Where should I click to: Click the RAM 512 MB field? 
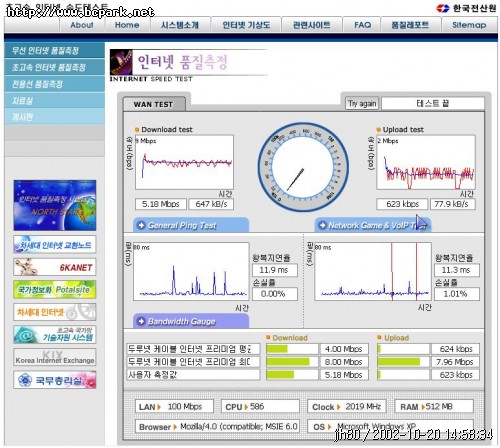[434, 406]
